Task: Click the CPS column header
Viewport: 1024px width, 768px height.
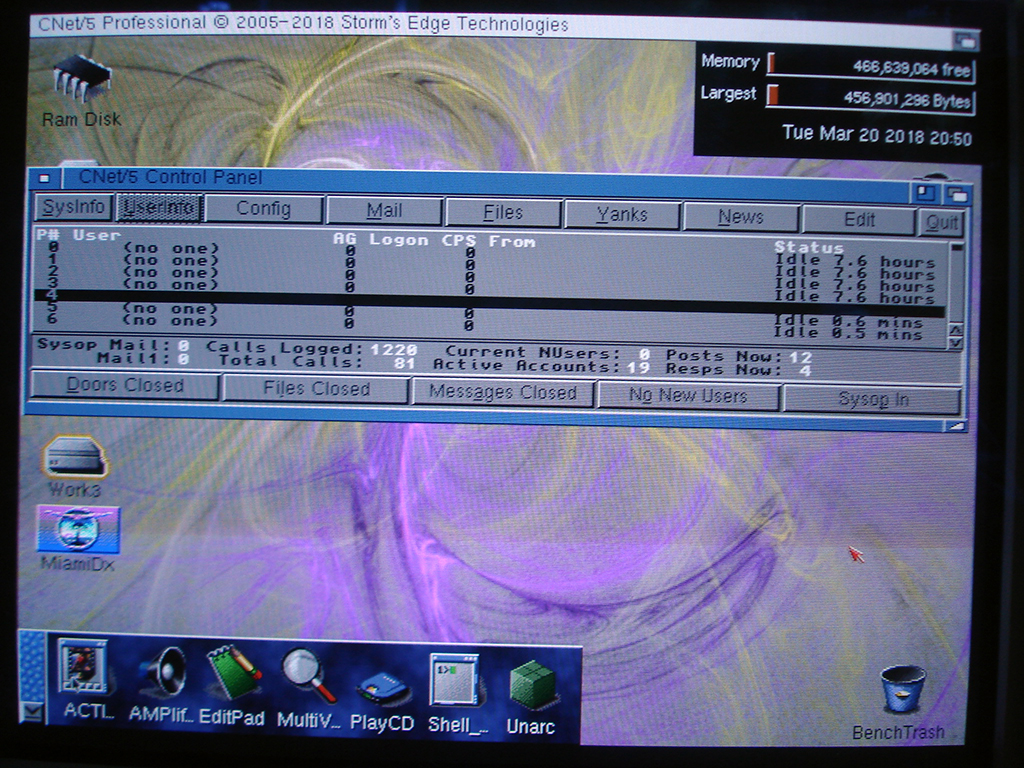Action: [458, 240]
